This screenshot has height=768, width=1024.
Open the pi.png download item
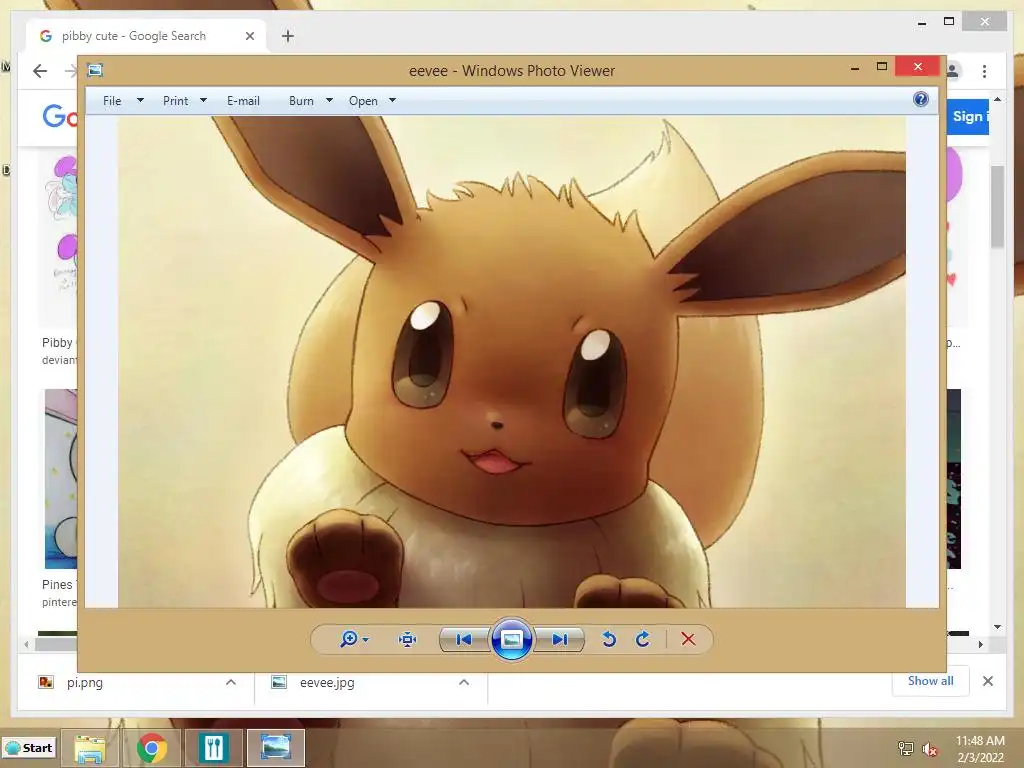[85, 682]
